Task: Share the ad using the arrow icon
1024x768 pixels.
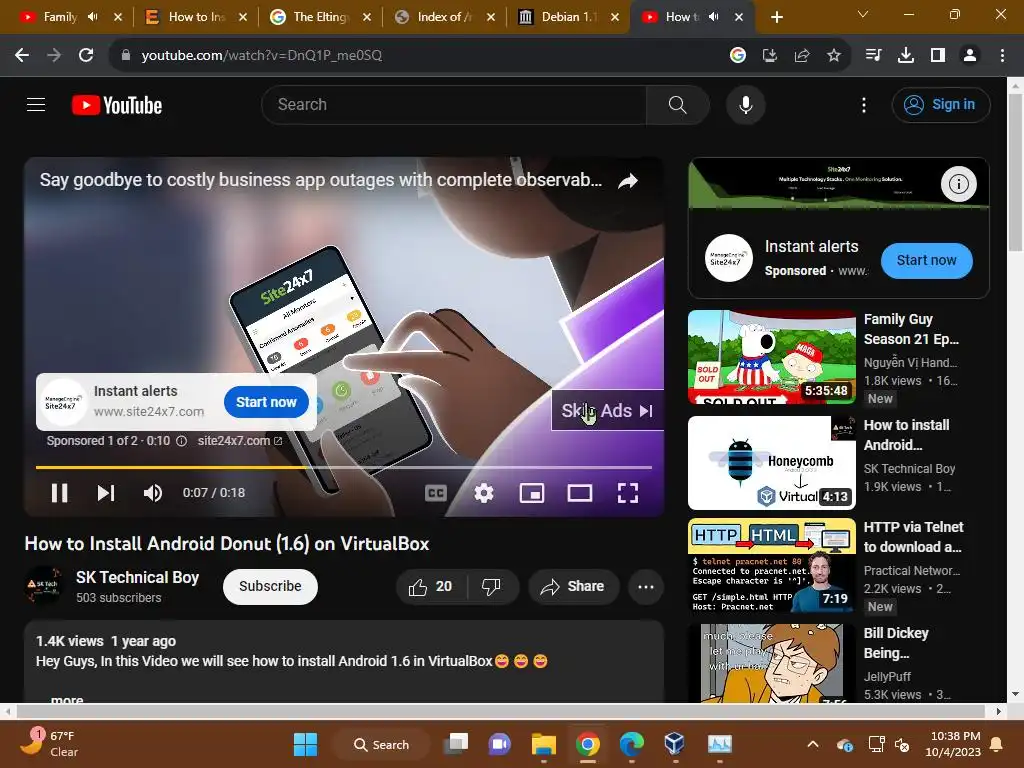Action: (628, 181)
